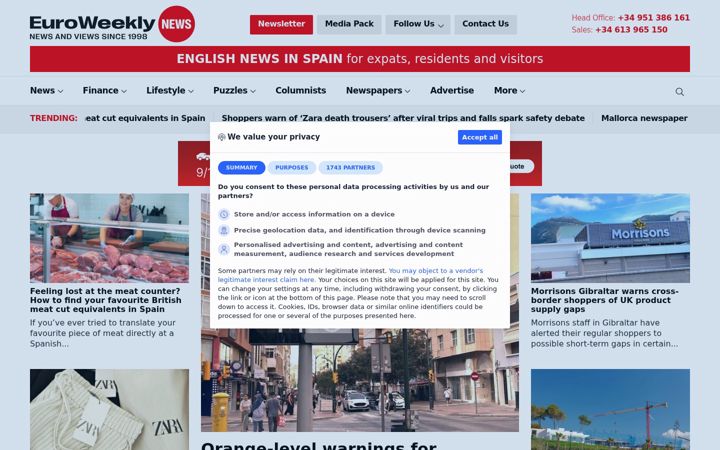Click the Zara clothing tags thumbnail

click(109, 409)
